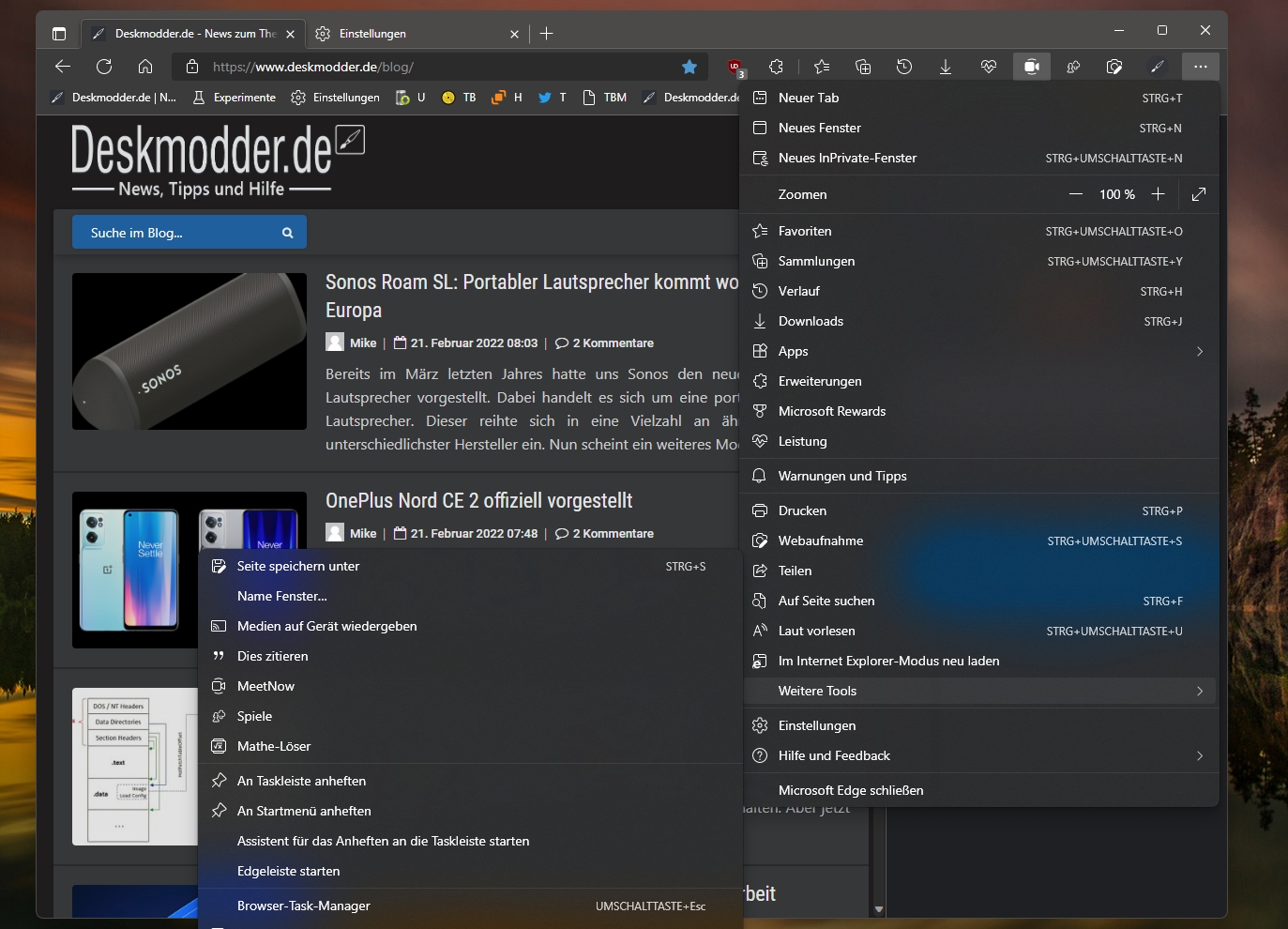The height and width of the screenshot is (929, 1288).
Task: Open Erweiterungen menu entry
Action: [x=979, y=381]
